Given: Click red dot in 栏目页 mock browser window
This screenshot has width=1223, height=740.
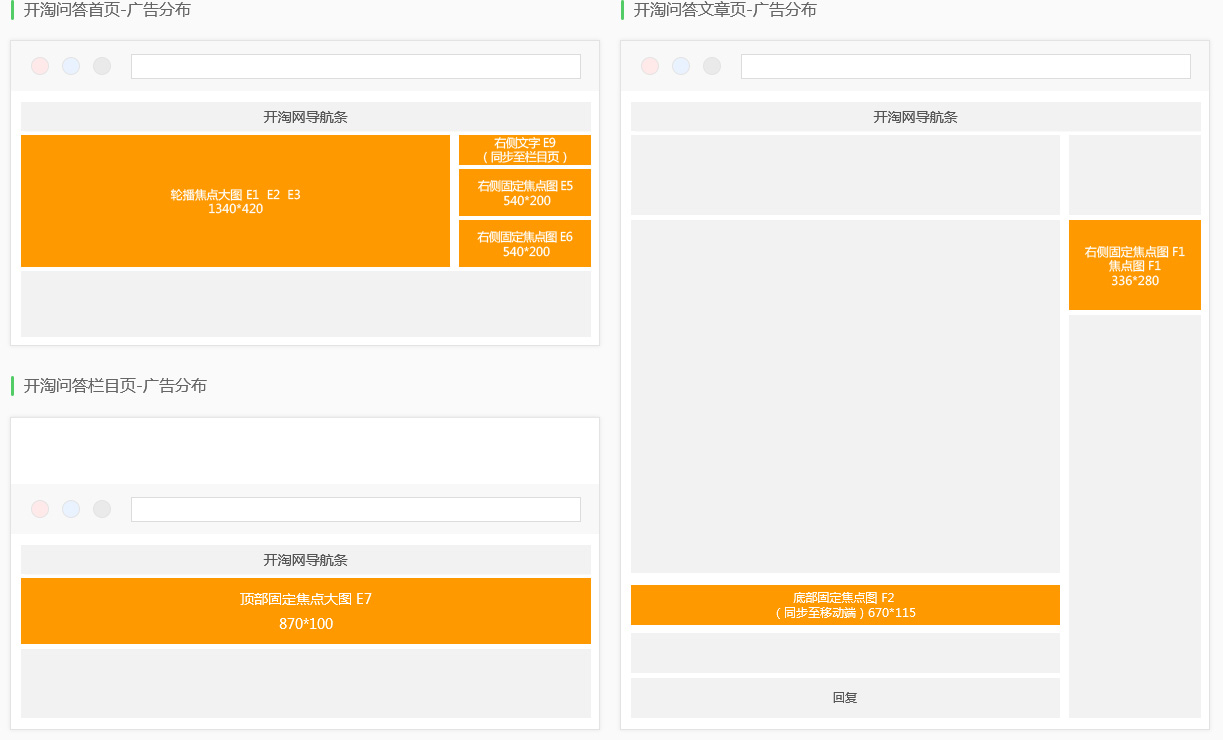Looking at the screenshot, I should [40, 509].
